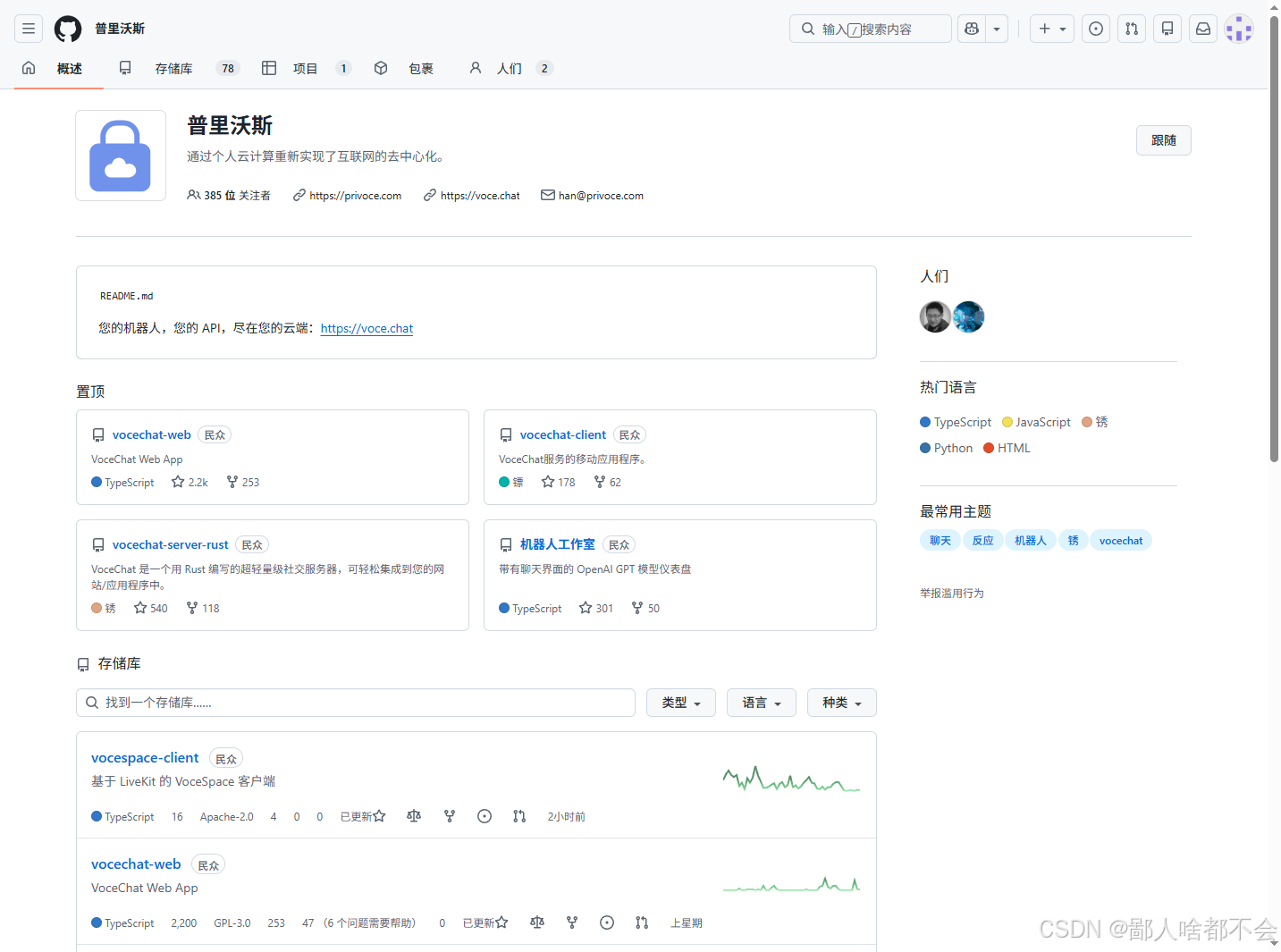Click the fork count 62 on vocechat-client
Screen dimensions: 1281x952
[x=608, y=482]
